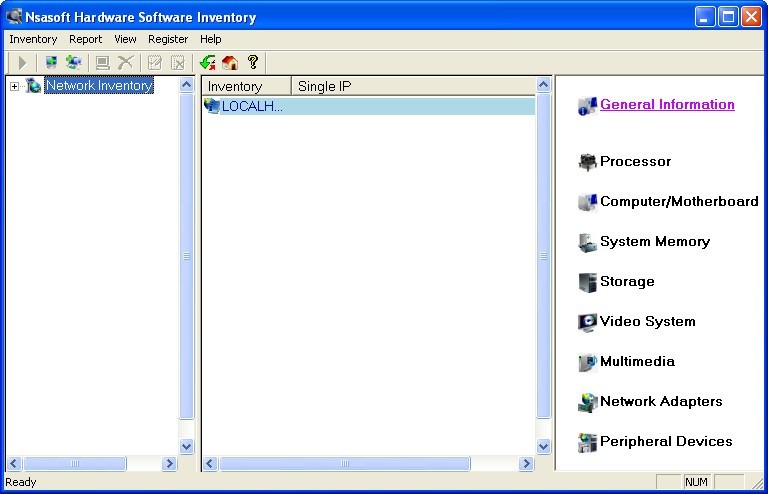Click the tree pane scroll right arrow
This screenshot has width=768, height=494.
click(x=169, y=463)
